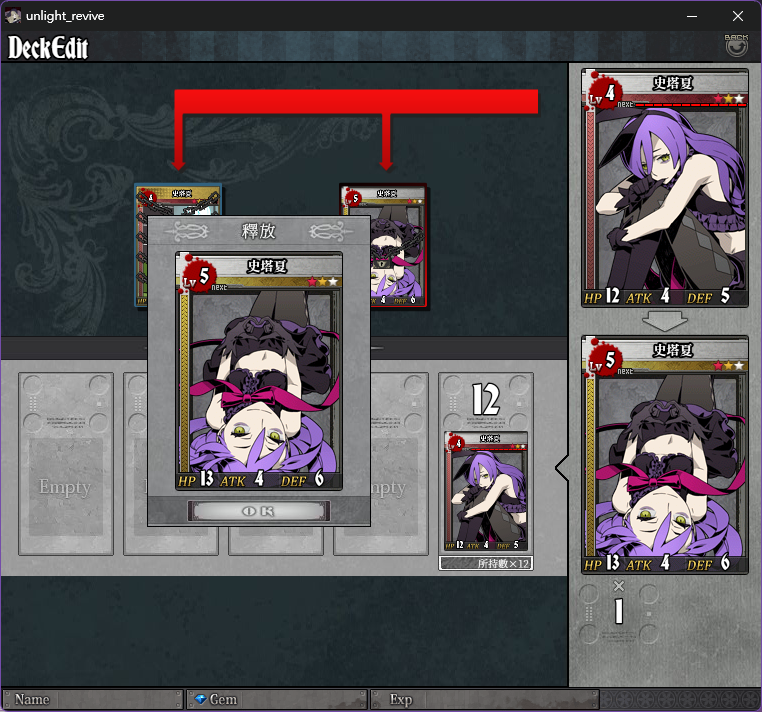The height and width of the screenshot is (712, 762).
Task: Select the Lv 4 card at top right
Action: pos(664,188)
